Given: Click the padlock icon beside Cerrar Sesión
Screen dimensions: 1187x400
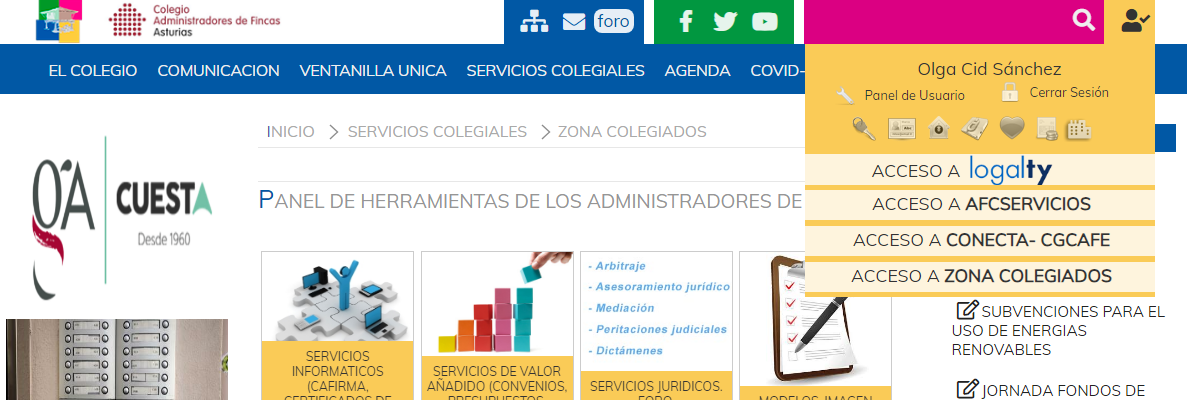Looking at the screenshot, I should [1010, 92].
